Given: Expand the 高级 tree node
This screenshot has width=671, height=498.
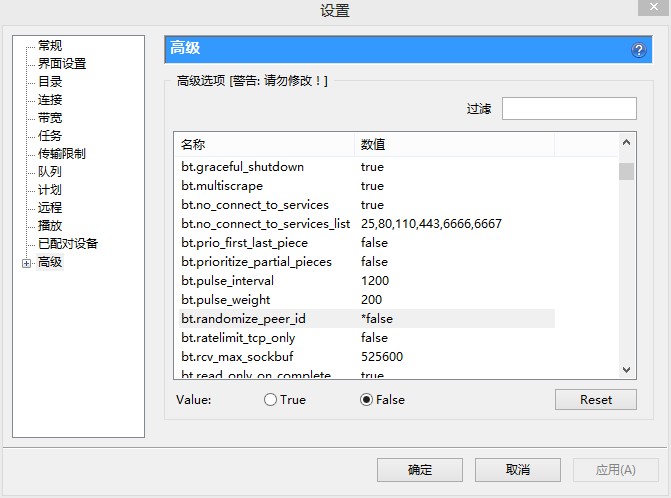Looking at the screenshot, I should pos(26,263).
